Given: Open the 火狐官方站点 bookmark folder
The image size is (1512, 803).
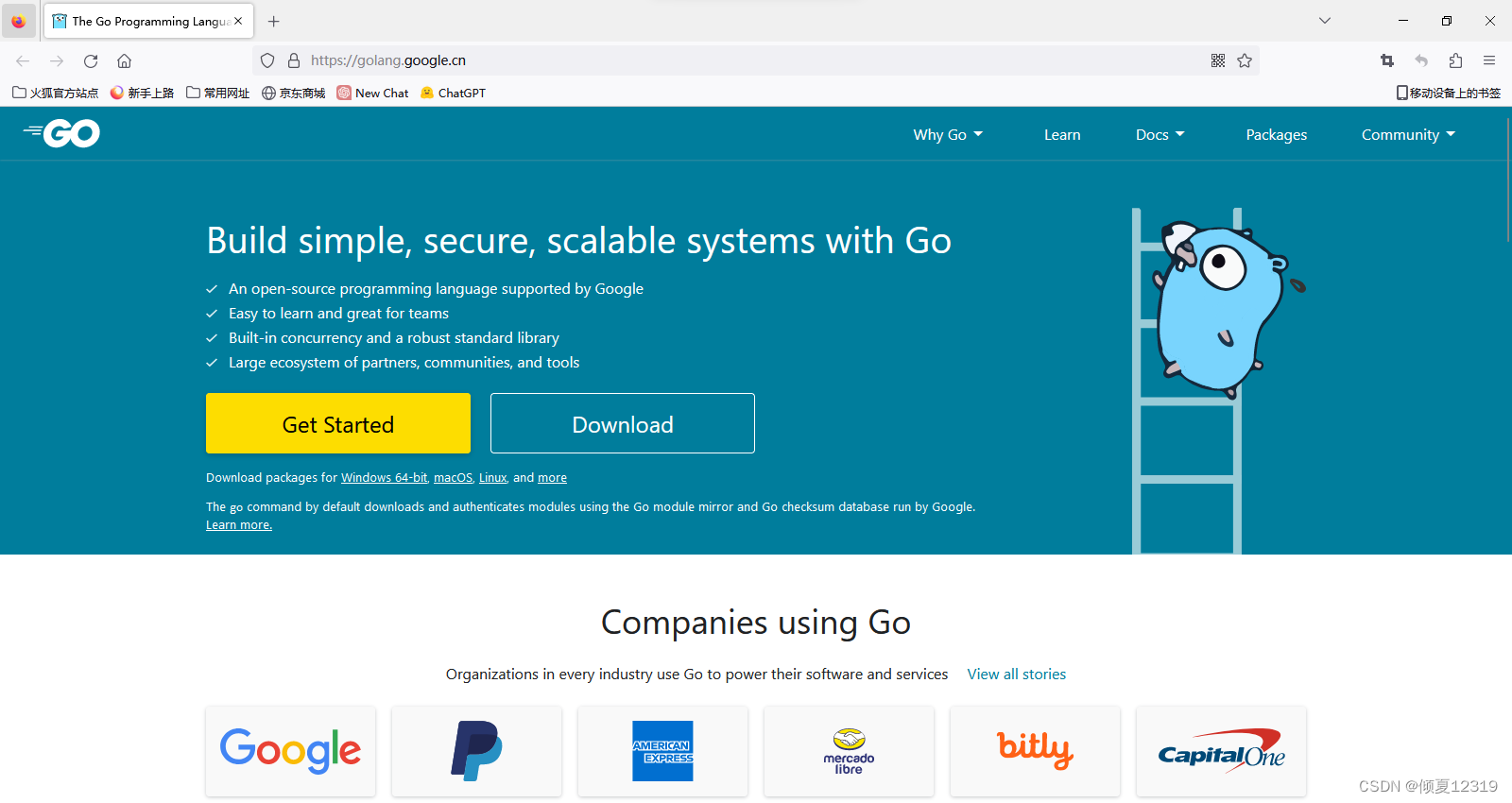Looking at the screenshot, I should [55, 93].
